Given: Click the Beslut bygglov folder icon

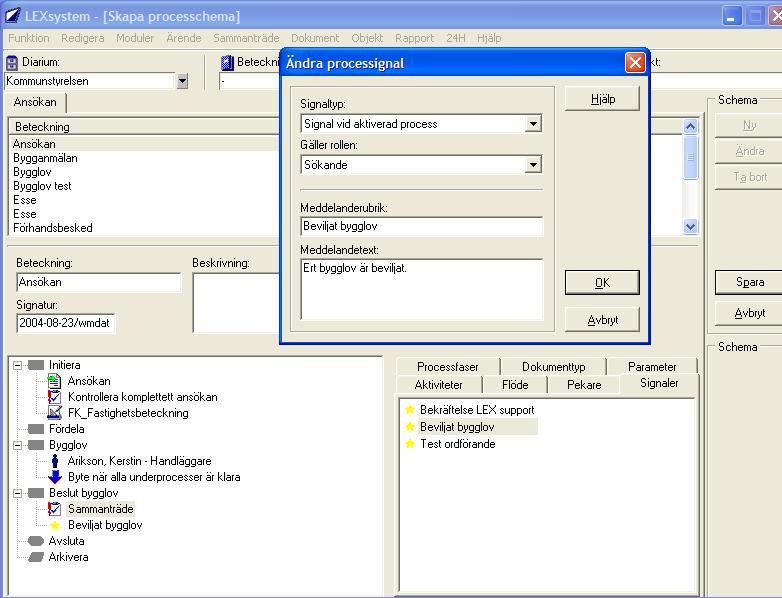Looking at the screenshot, I should pyautogui.click(x=36, y=493).
